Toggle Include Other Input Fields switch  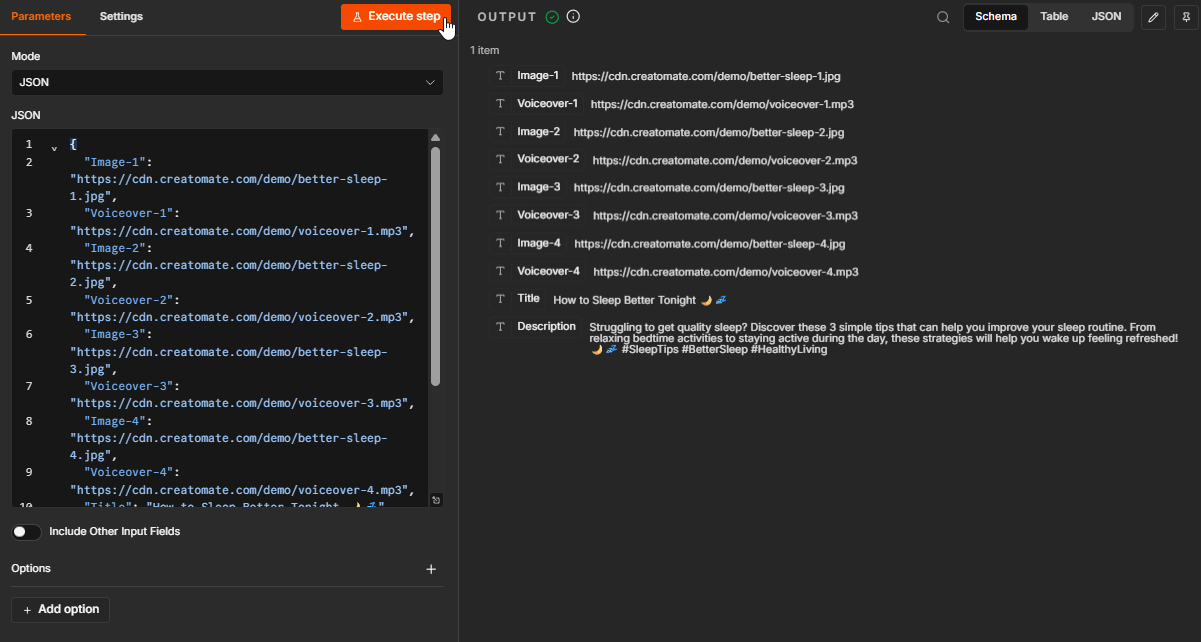tap(27, 532)
